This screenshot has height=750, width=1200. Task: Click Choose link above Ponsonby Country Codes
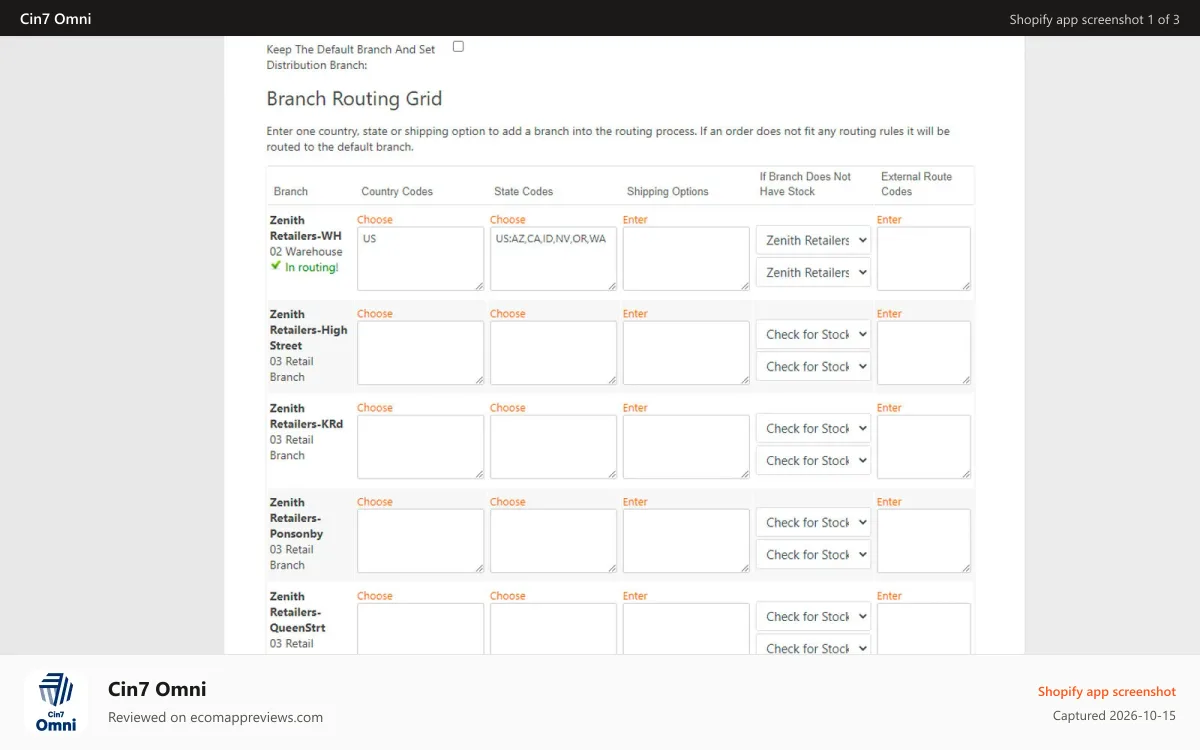(x=375, y=502)
